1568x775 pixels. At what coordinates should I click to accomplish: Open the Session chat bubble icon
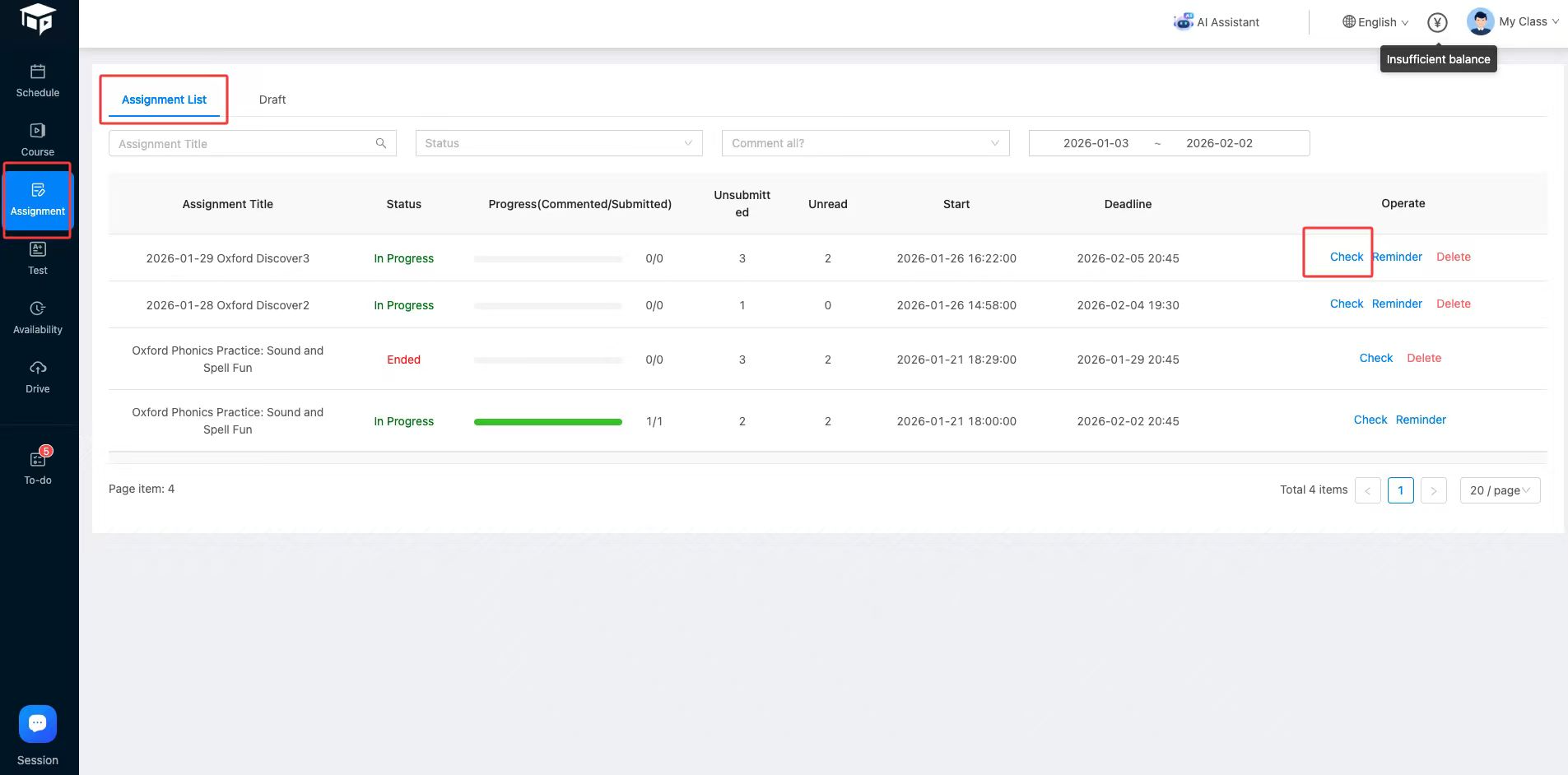tap(38, 724)
